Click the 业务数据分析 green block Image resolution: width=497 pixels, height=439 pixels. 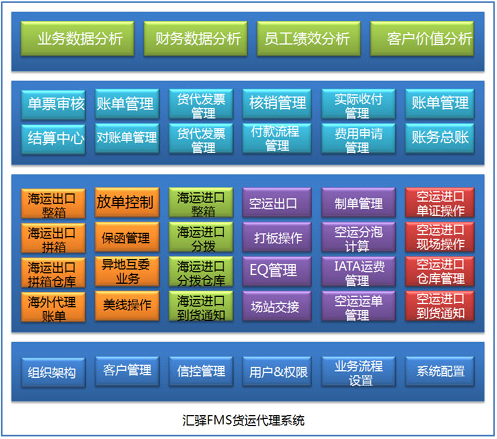point(77,38)
